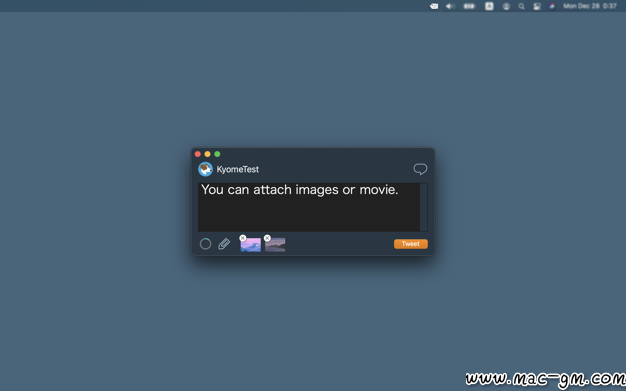The image size is (626, 391).
Task: Open the second attached dusk landscape thumbnail
Action: pyautogui.click(x=275, y=245)
